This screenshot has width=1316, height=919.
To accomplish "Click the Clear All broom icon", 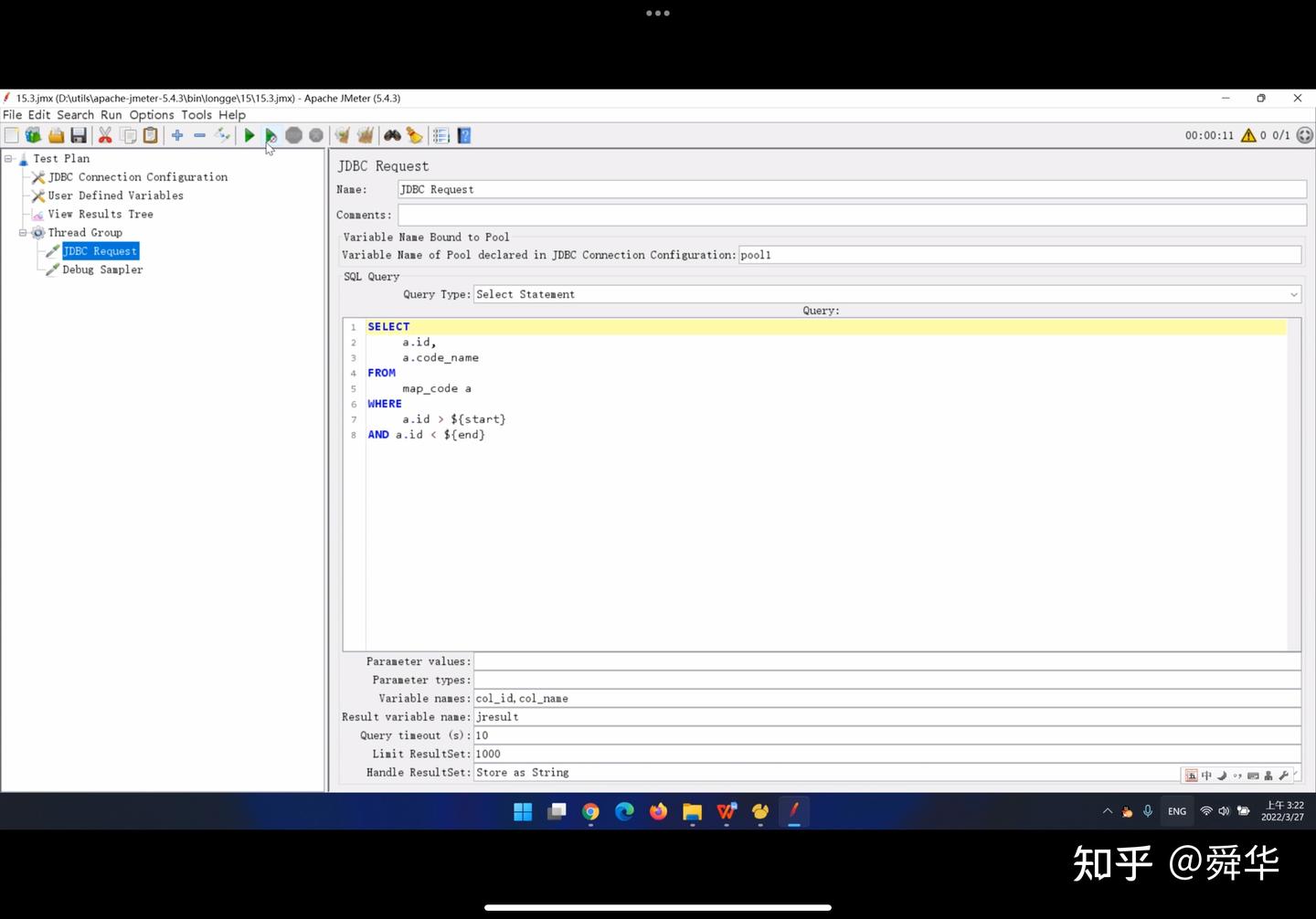I will [365, 135].
